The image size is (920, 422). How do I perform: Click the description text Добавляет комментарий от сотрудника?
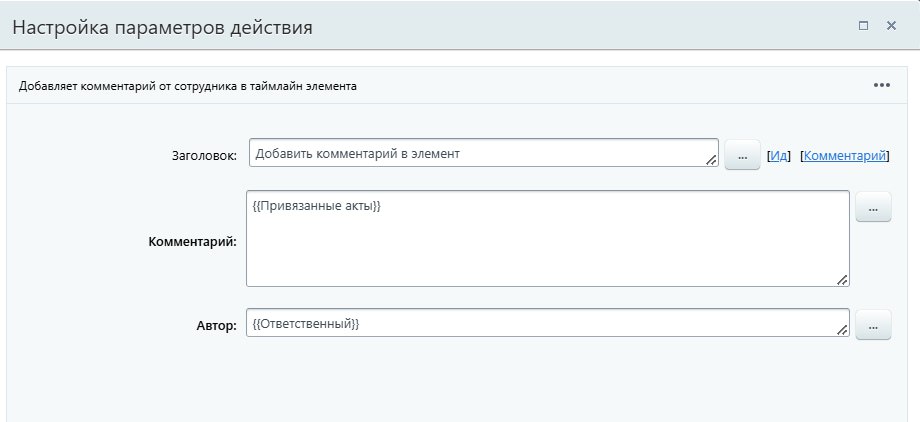coord(188,86)
